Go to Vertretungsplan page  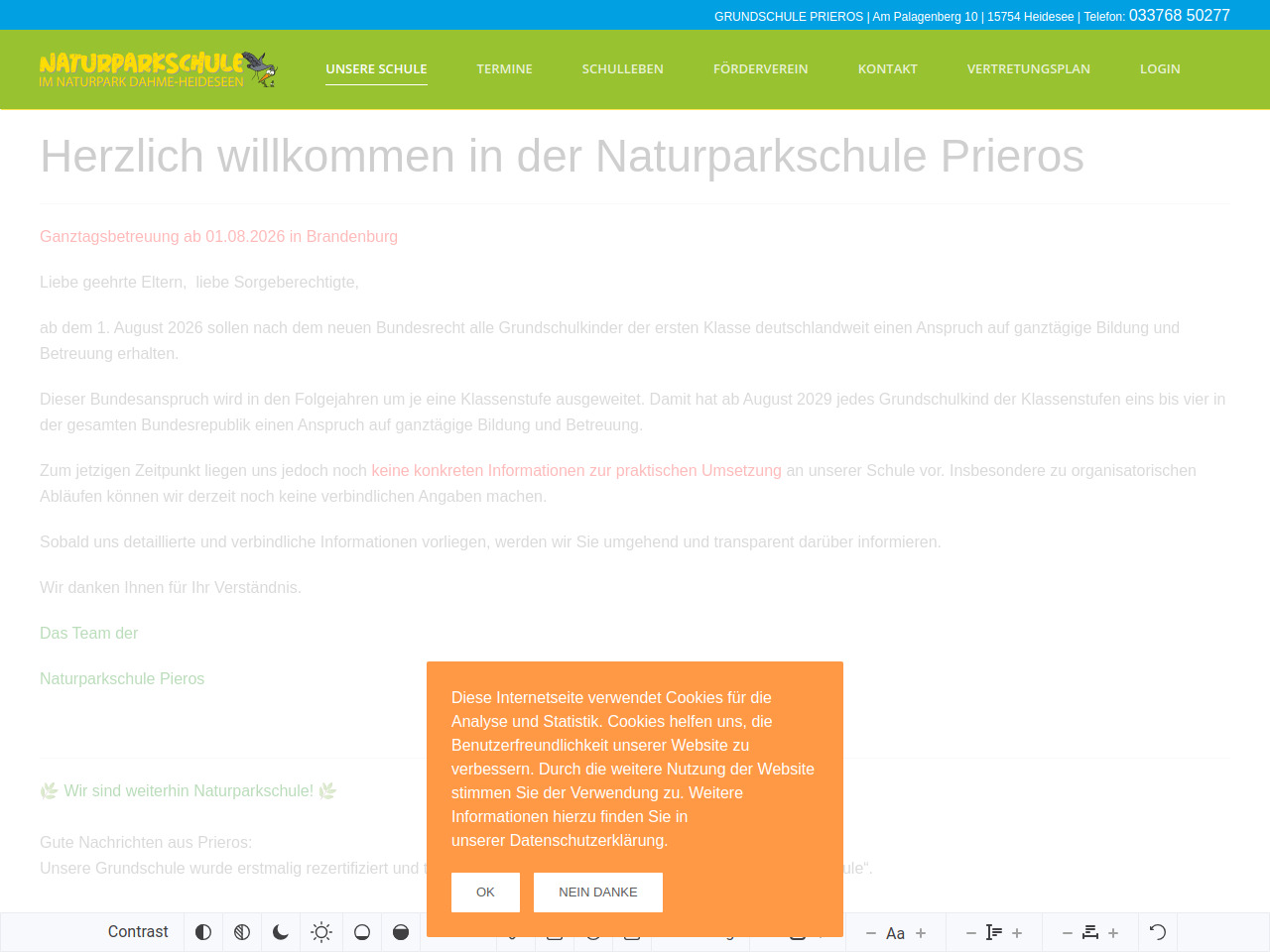click(1028, 69)
